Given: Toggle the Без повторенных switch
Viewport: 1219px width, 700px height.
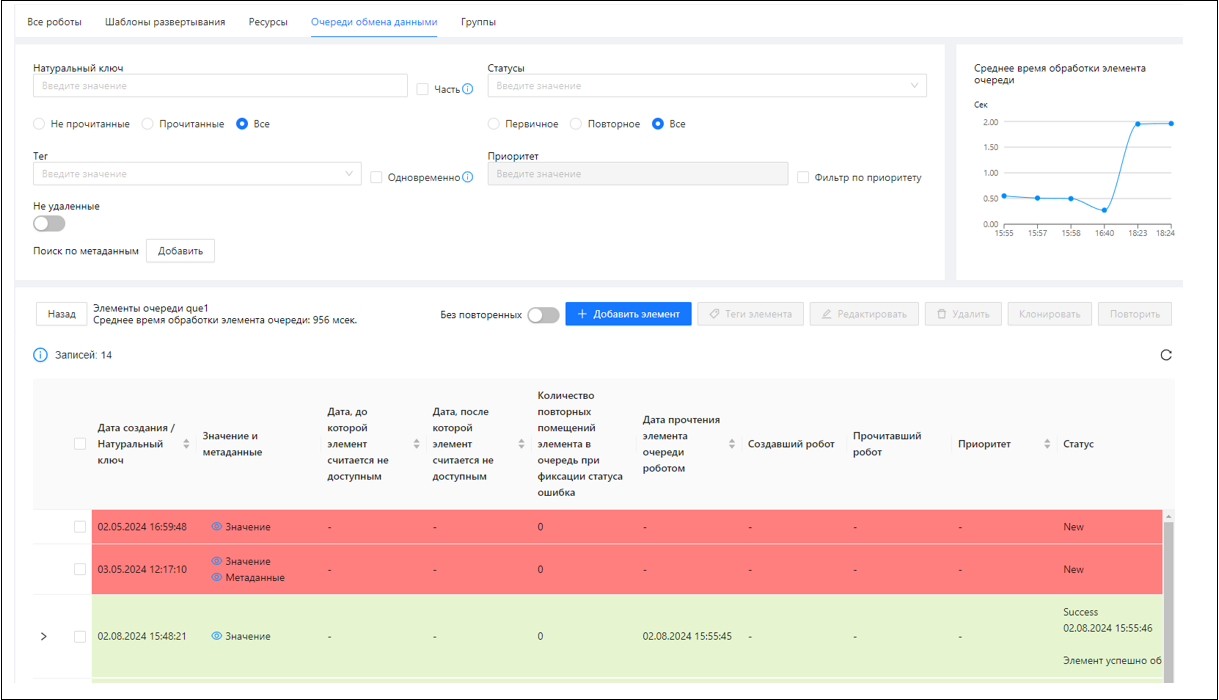Looking at the screenshot, I should click(543, 315).
